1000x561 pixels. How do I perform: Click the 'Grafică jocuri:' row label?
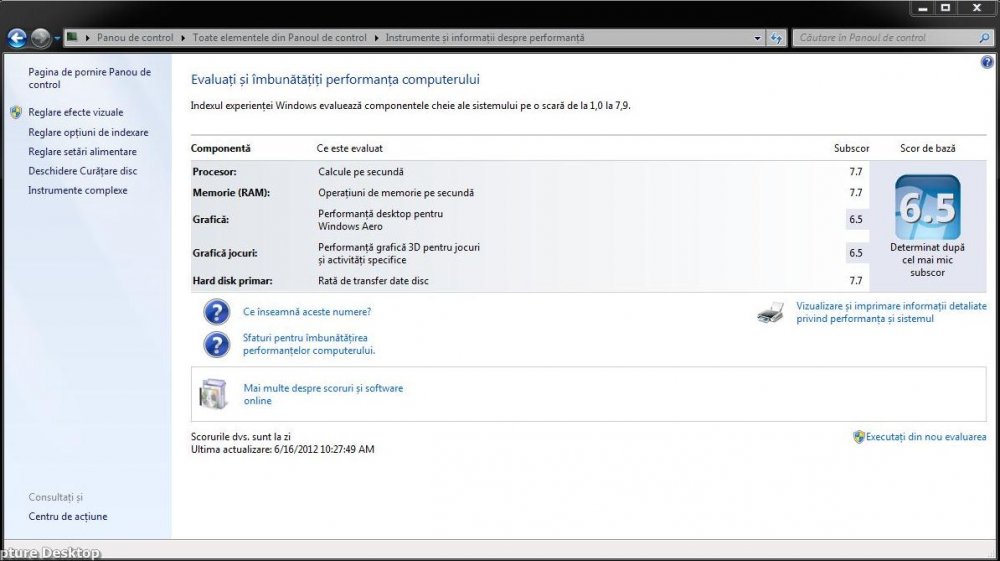coord(224,253)
